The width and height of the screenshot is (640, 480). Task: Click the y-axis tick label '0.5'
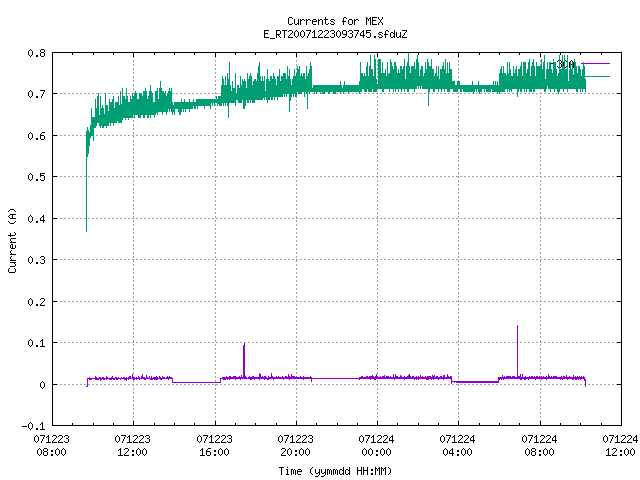36,177
